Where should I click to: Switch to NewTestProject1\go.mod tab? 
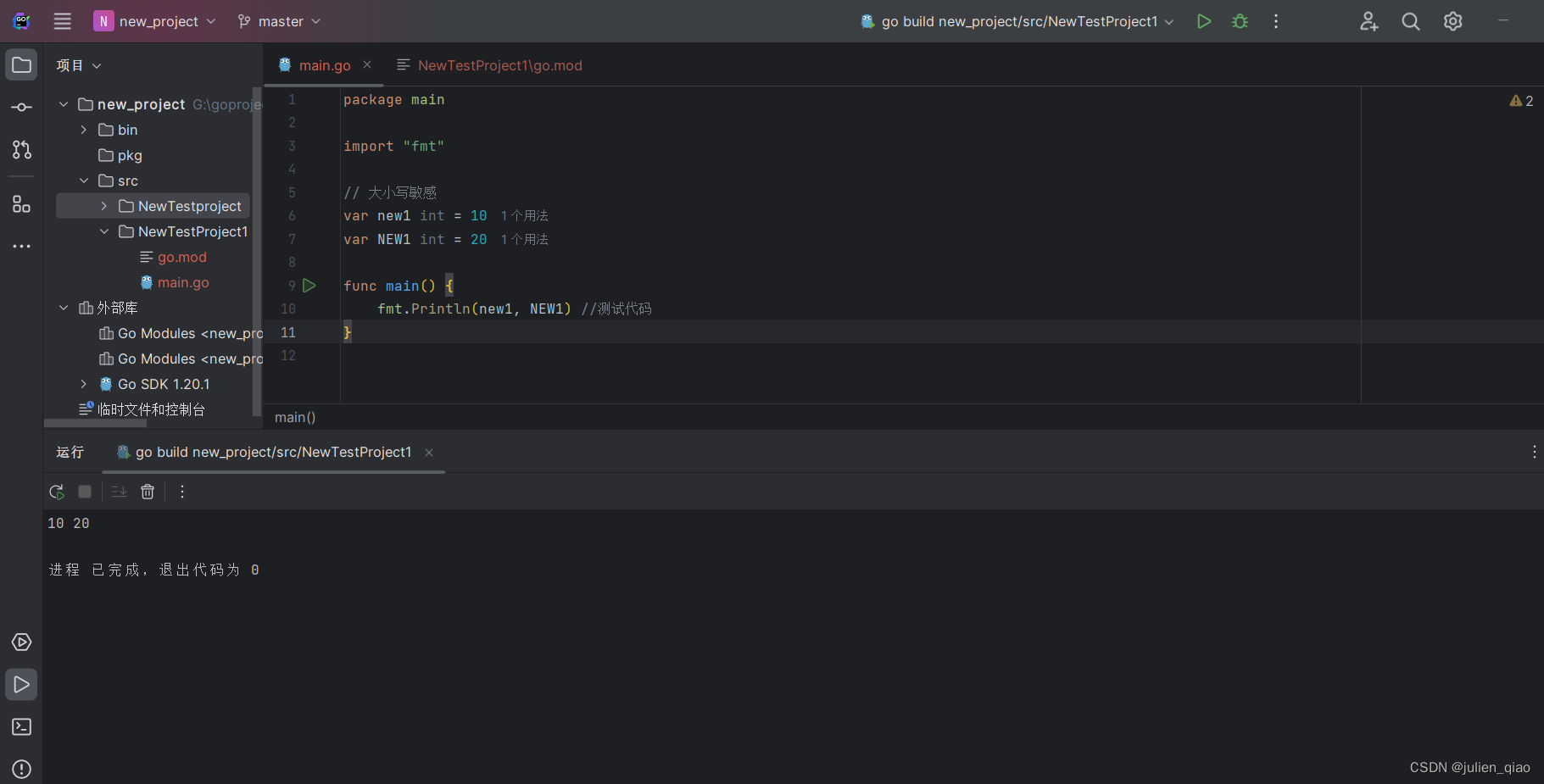[x=490, y=65]
